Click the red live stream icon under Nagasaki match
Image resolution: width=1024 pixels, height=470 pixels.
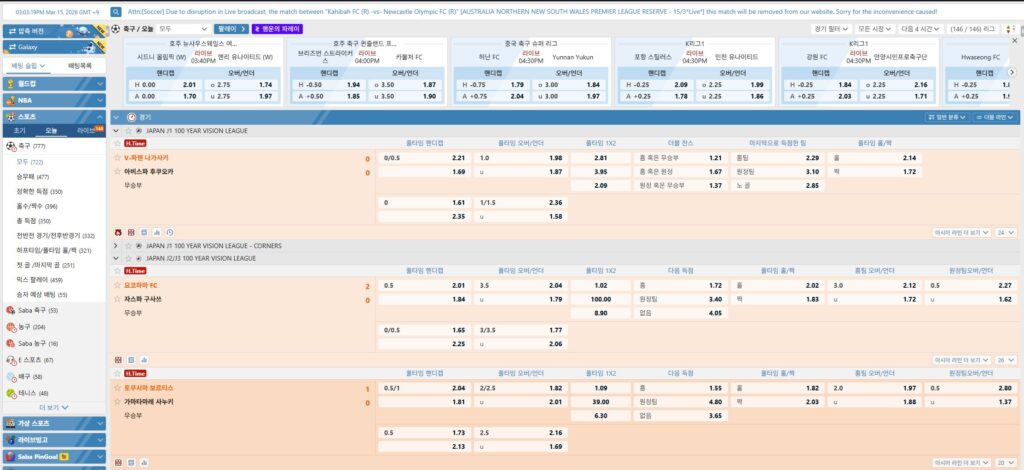coord(119,232)
